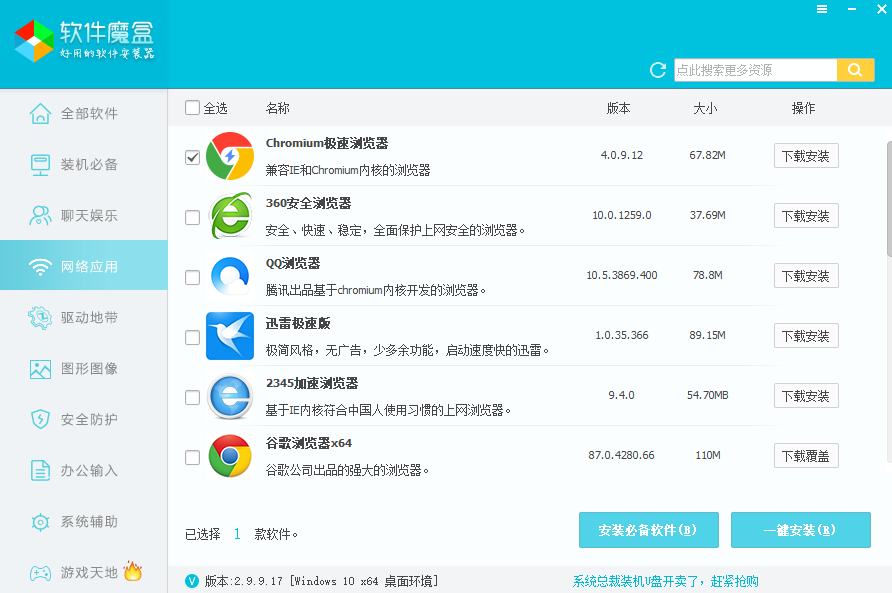Click 下载安装 for 迅雷极速版

coord(806,336)
